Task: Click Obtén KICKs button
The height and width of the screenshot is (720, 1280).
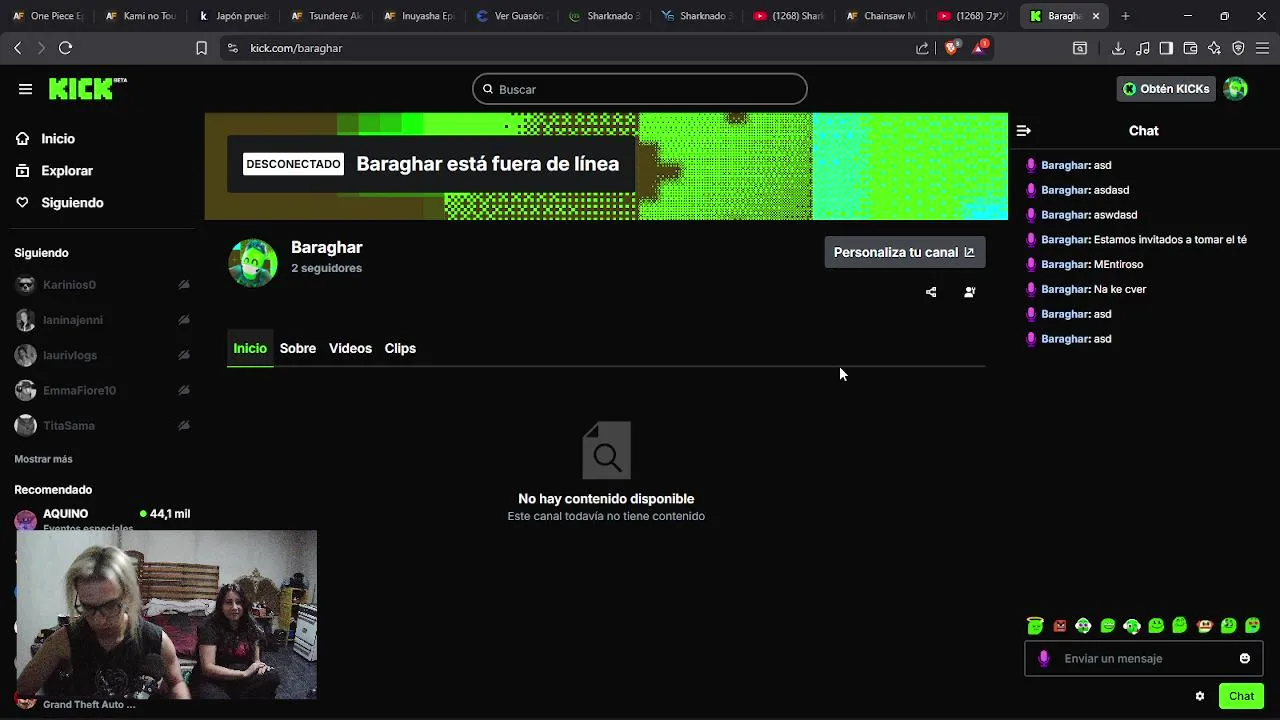Action: (1166, 89)
